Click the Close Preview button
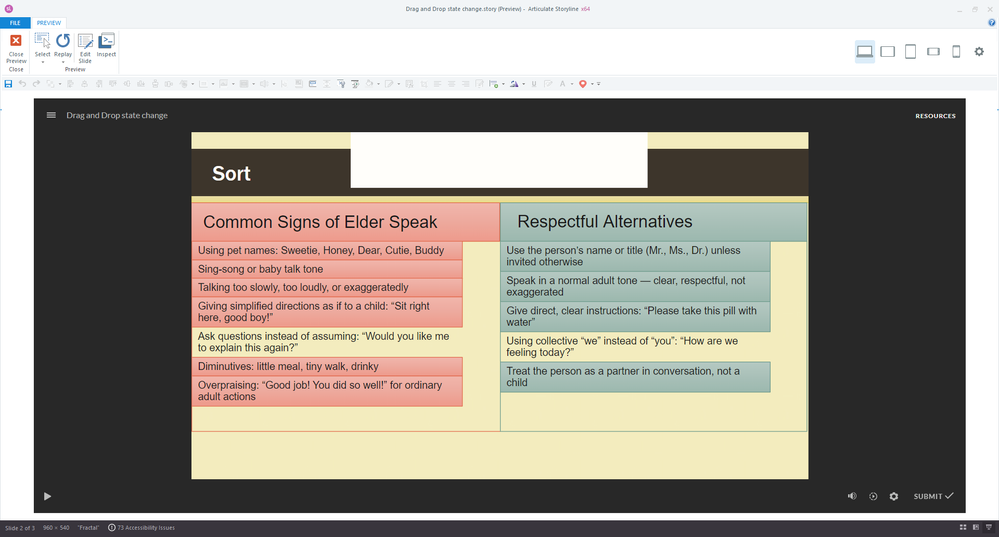This screenshot has height=537, width=999. point(16,47)
